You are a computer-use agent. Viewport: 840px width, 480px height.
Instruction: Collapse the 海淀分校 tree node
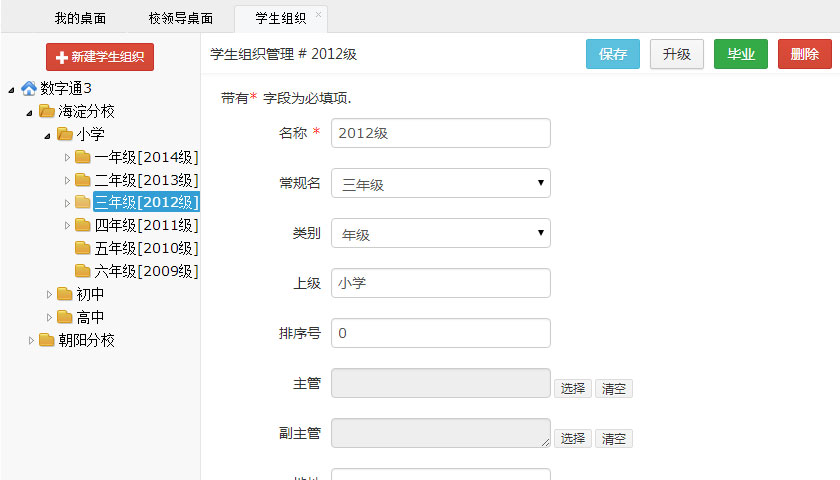(x=29, y=113)
